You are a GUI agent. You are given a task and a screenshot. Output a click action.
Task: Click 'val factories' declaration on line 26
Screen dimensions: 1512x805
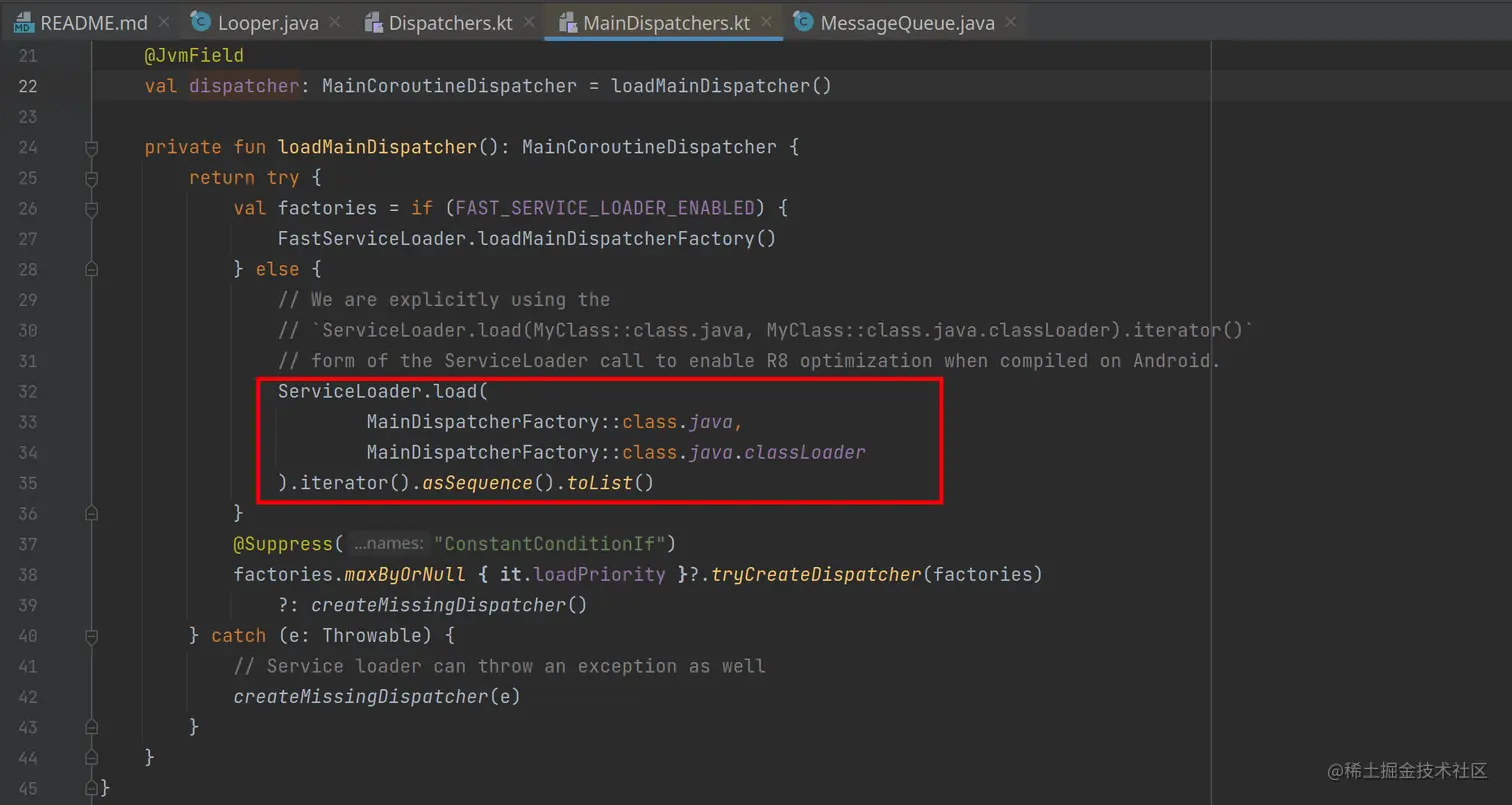pyautogui.click(x=305, y=208)
